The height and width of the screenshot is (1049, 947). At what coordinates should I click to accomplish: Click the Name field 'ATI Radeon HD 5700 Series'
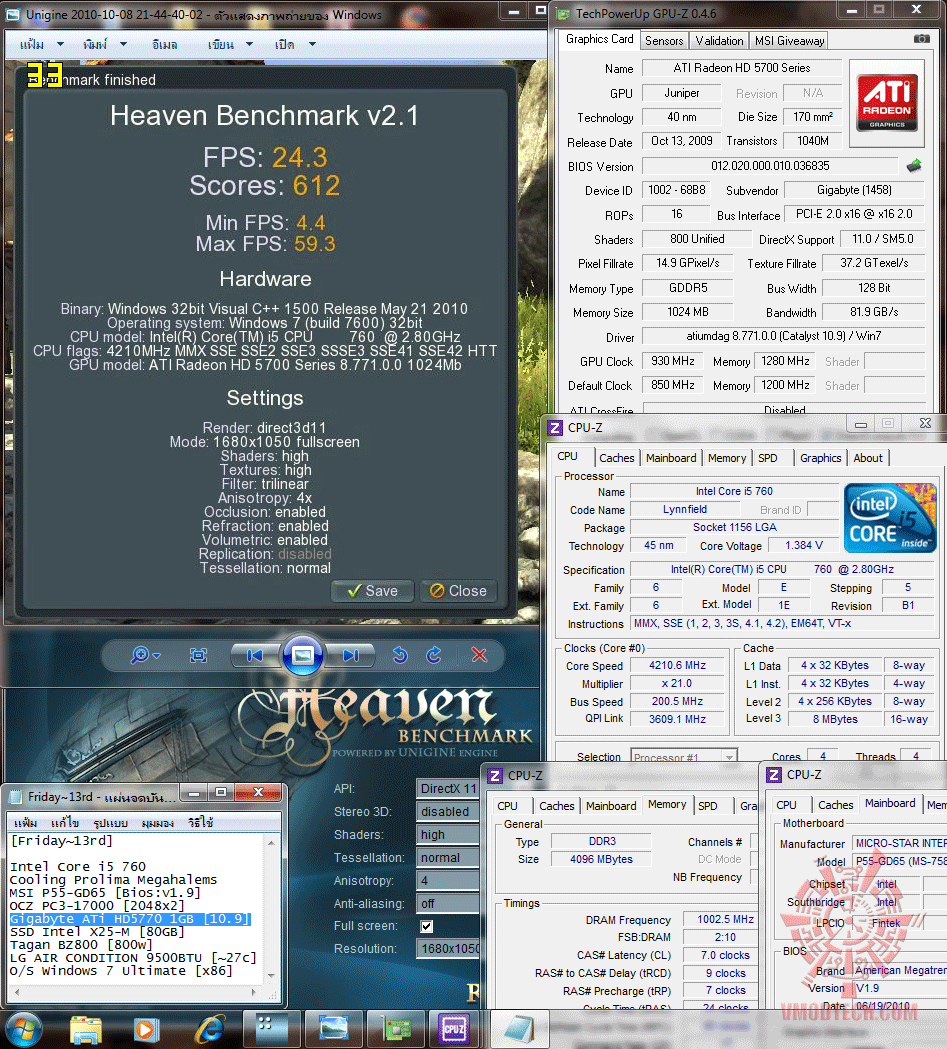point(742,68)
